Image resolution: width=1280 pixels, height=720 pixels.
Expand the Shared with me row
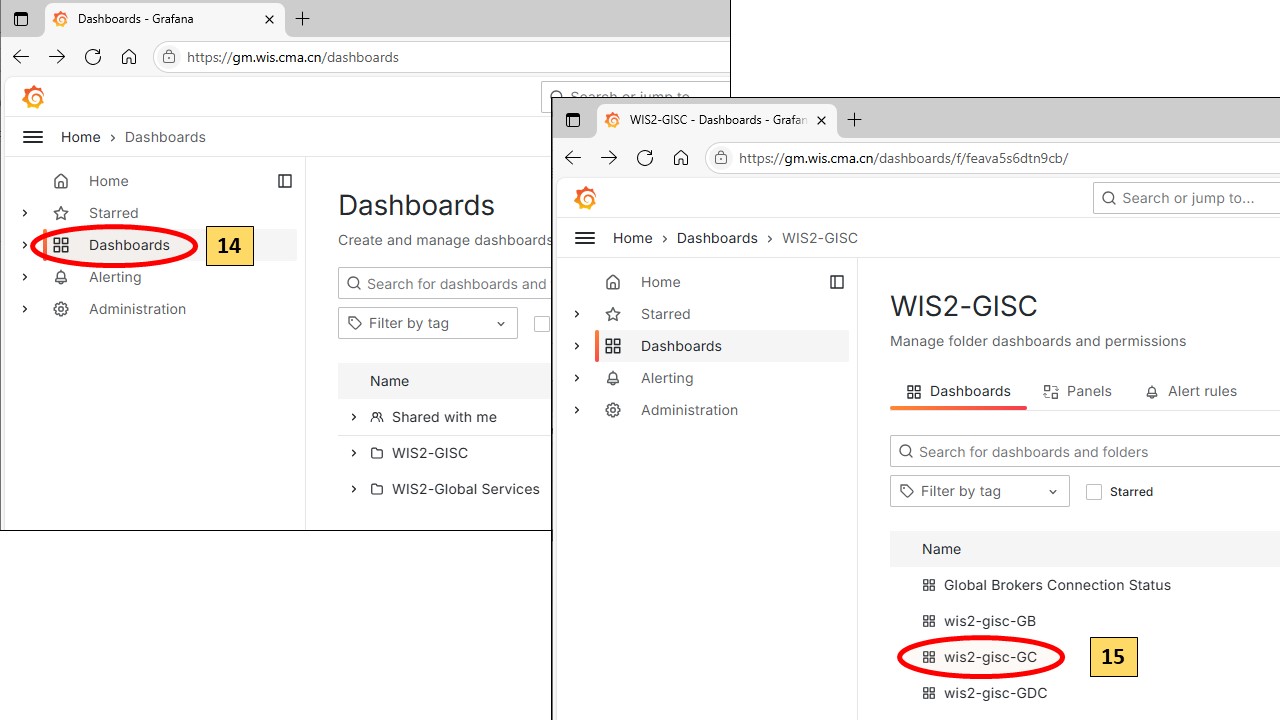[354, 417]
